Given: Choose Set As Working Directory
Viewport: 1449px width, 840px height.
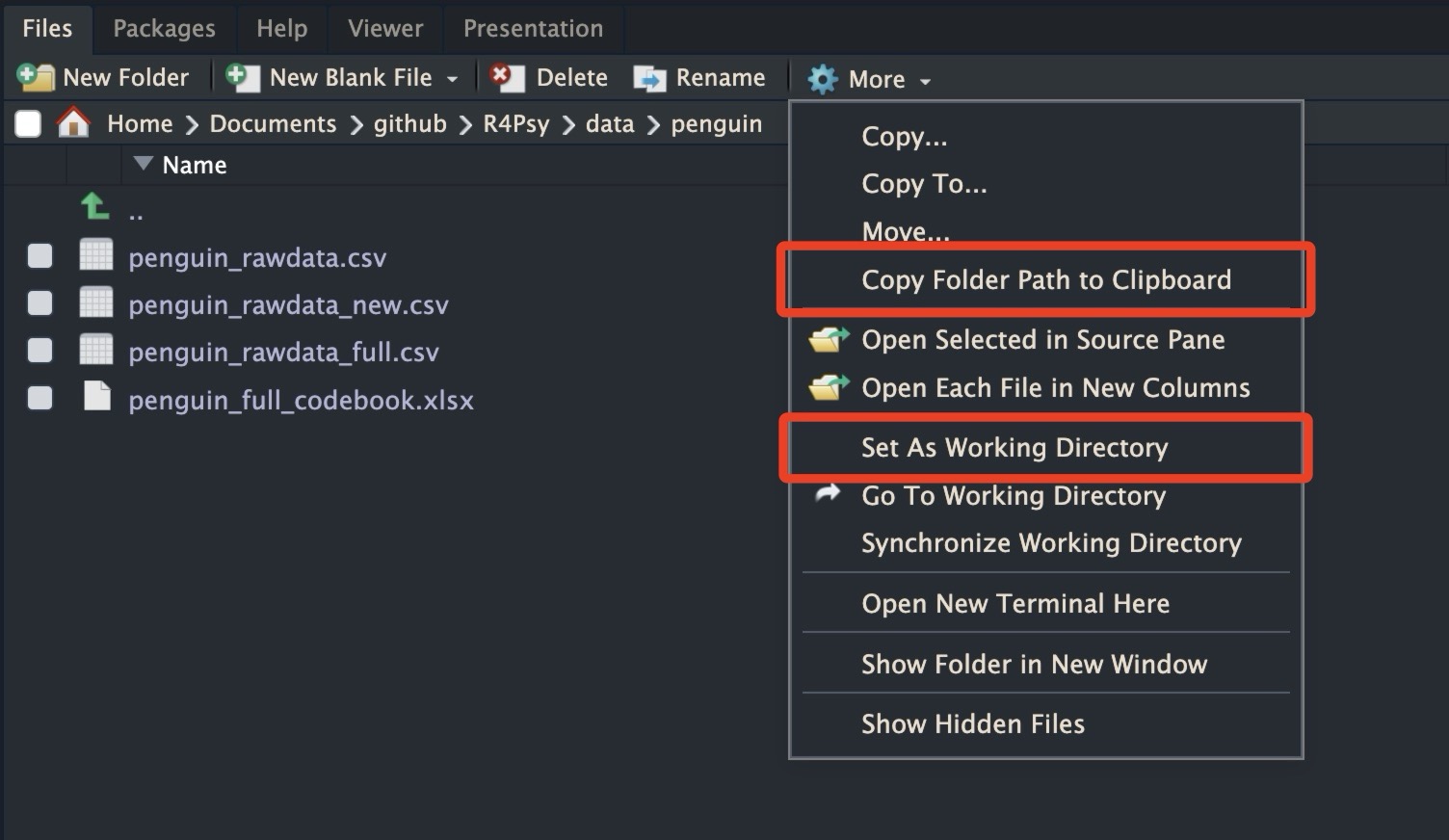Looking at the screenshot, I should (1014, 448).
